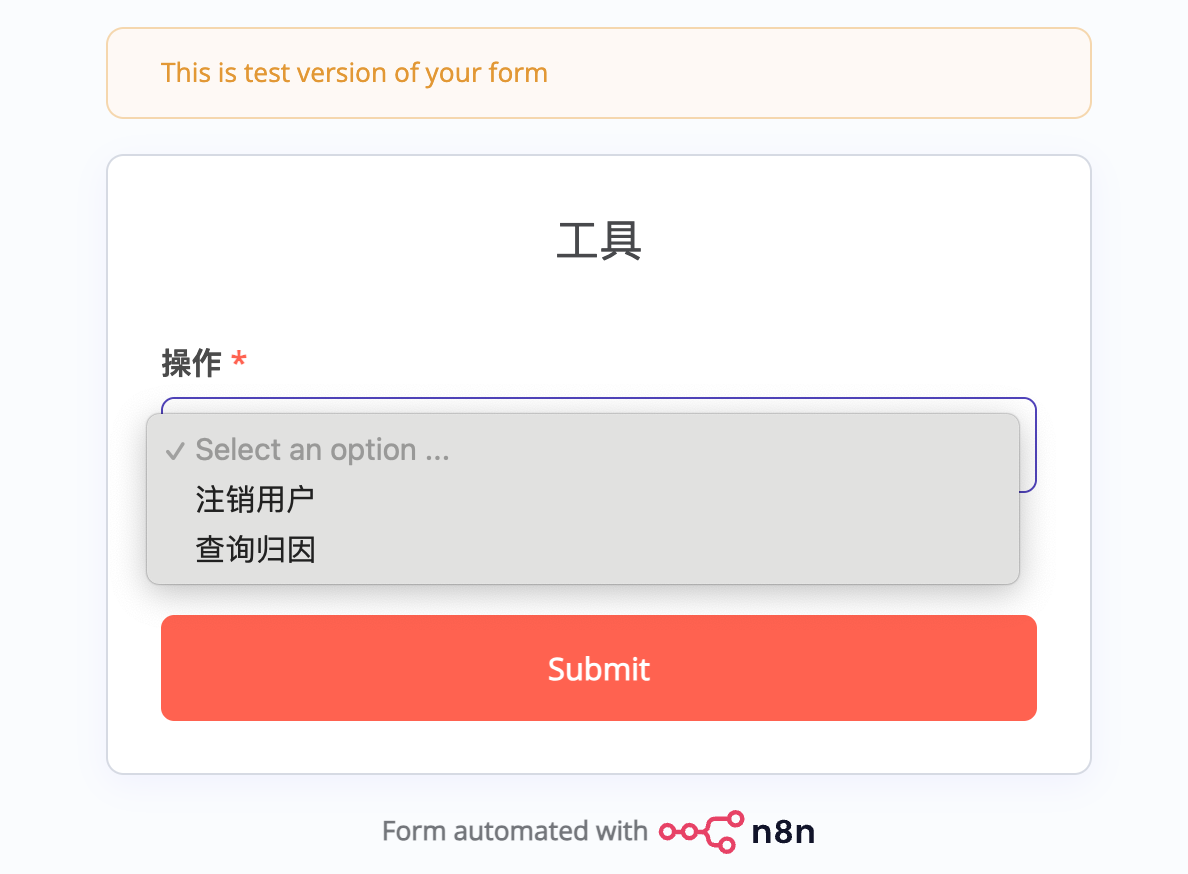The image size is (1188, 874).
Task: Click the "This is test version" banner text
Action: [354, 73]
